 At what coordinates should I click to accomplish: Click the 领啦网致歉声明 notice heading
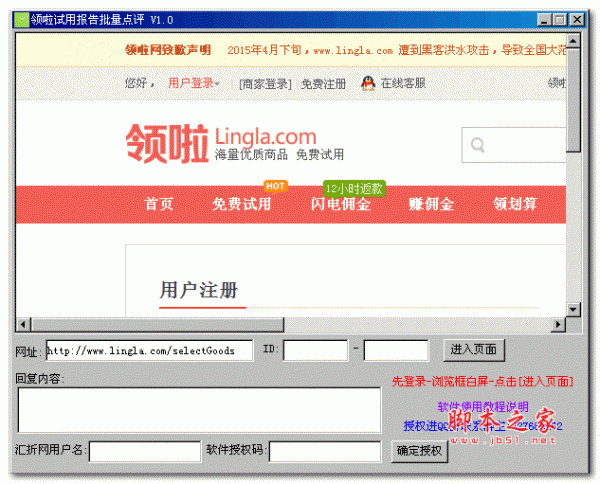[168, 50]
